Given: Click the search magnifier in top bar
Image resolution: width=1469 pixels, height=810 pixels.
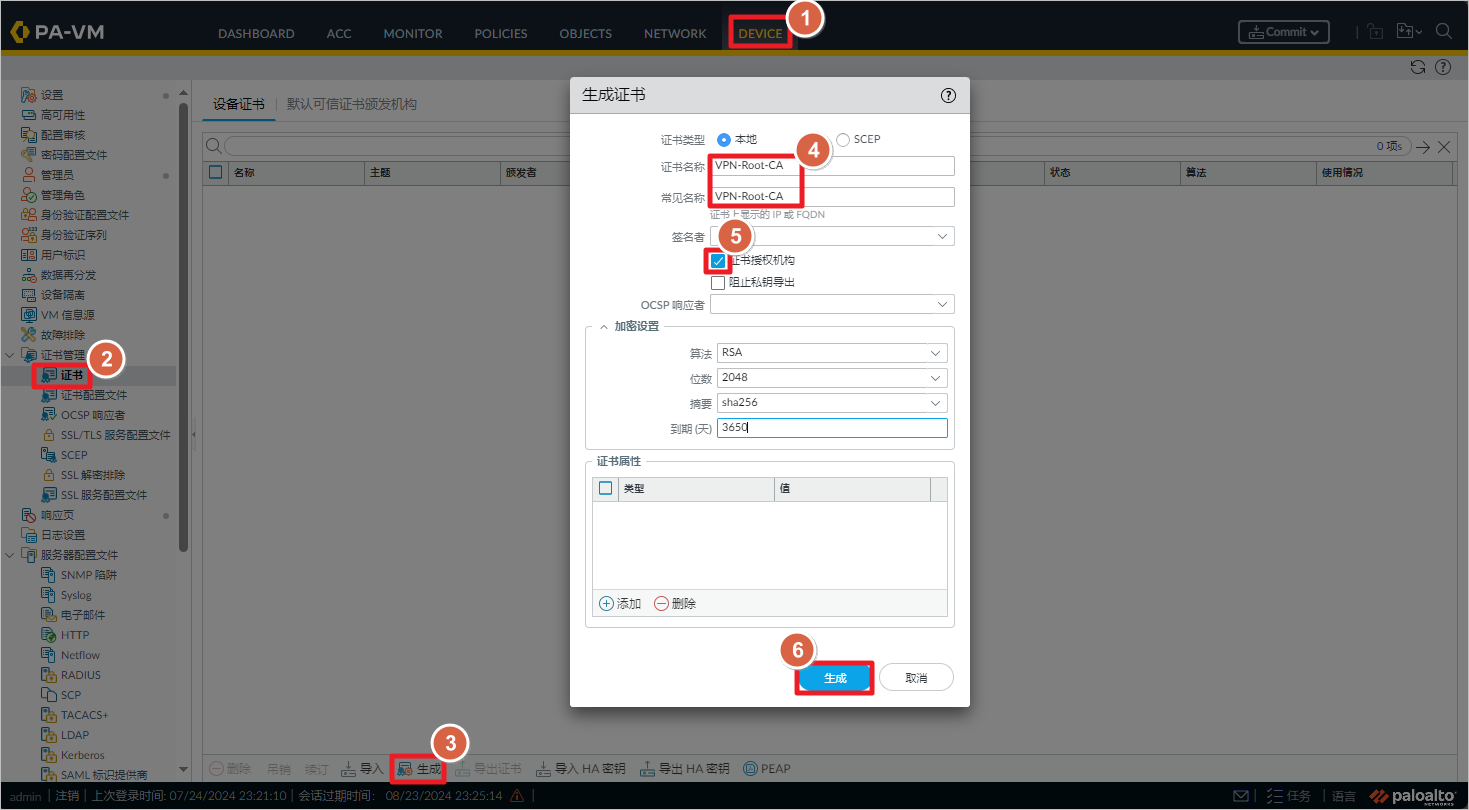Looking at the screenshot, I should (1443, 31).
